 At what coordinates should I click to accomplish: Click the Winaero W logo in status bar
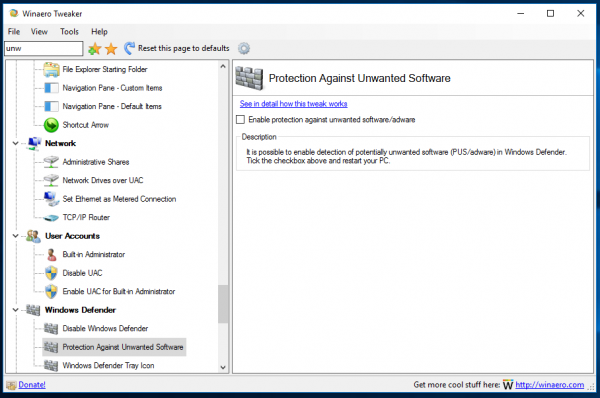(x=508, y=385)
